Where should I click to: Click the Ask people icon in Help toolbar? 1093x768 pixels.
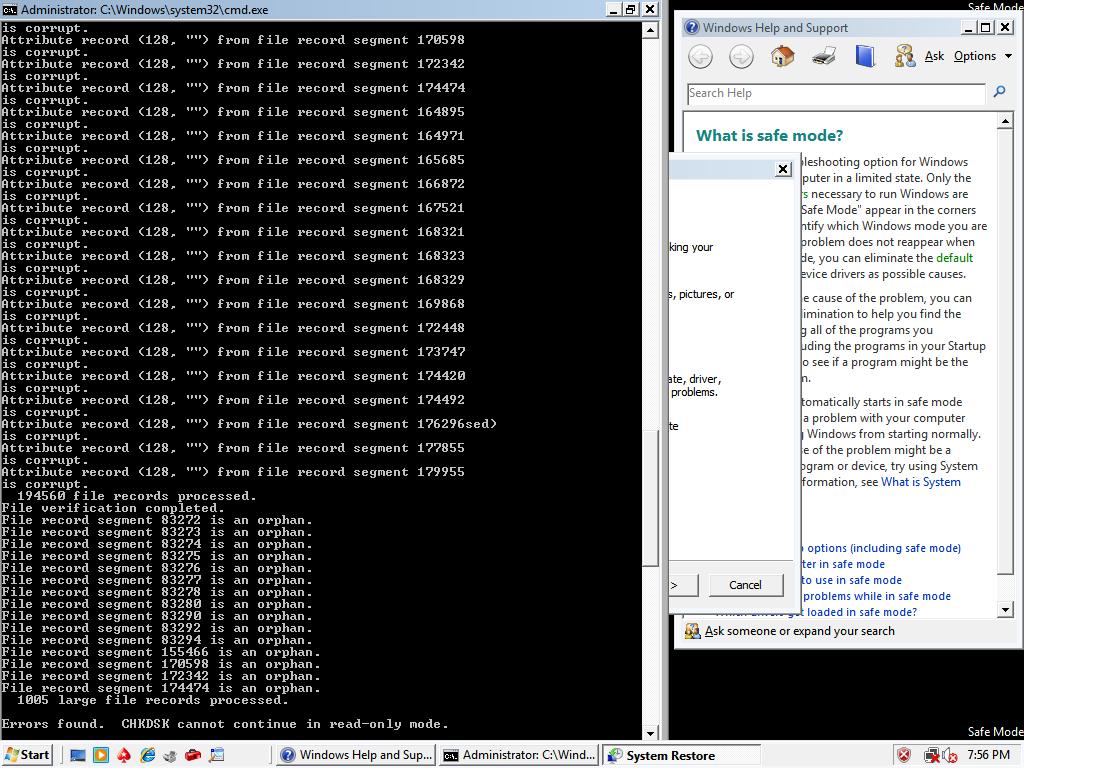point(905,56)
